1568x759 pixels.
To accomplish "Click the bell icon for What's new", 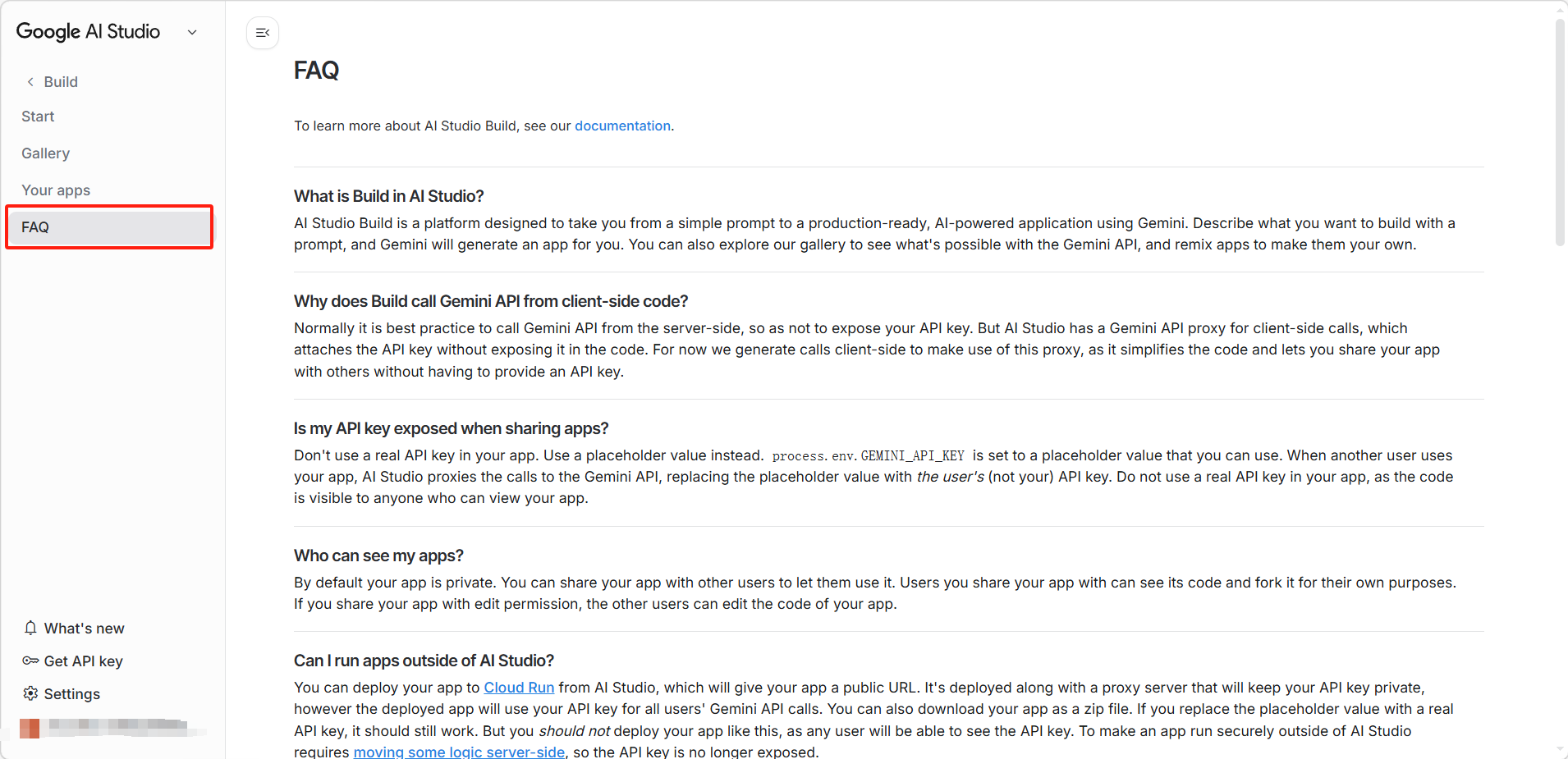I will tap(30, 628).
